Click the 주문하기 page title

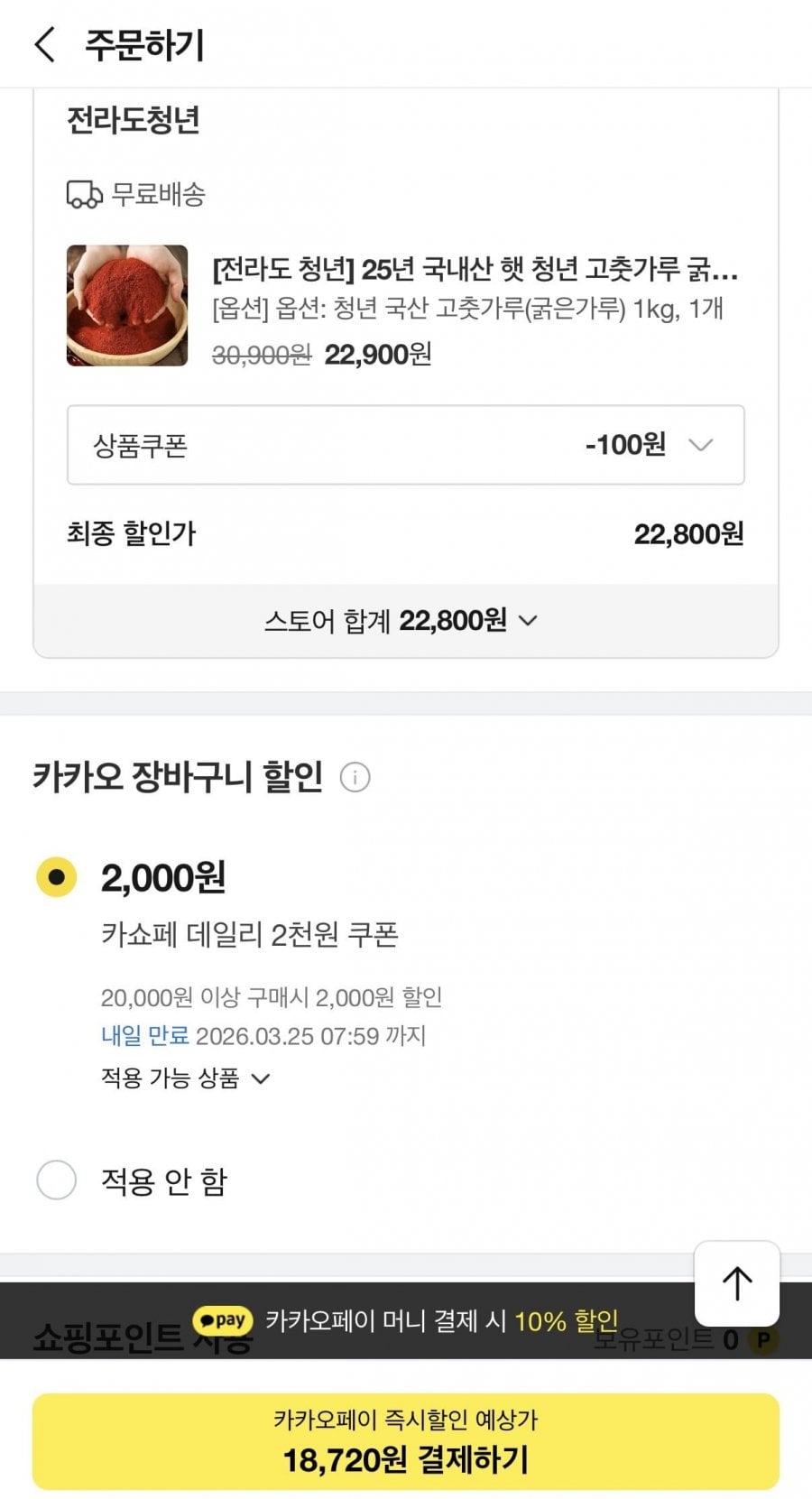point(145,45)
